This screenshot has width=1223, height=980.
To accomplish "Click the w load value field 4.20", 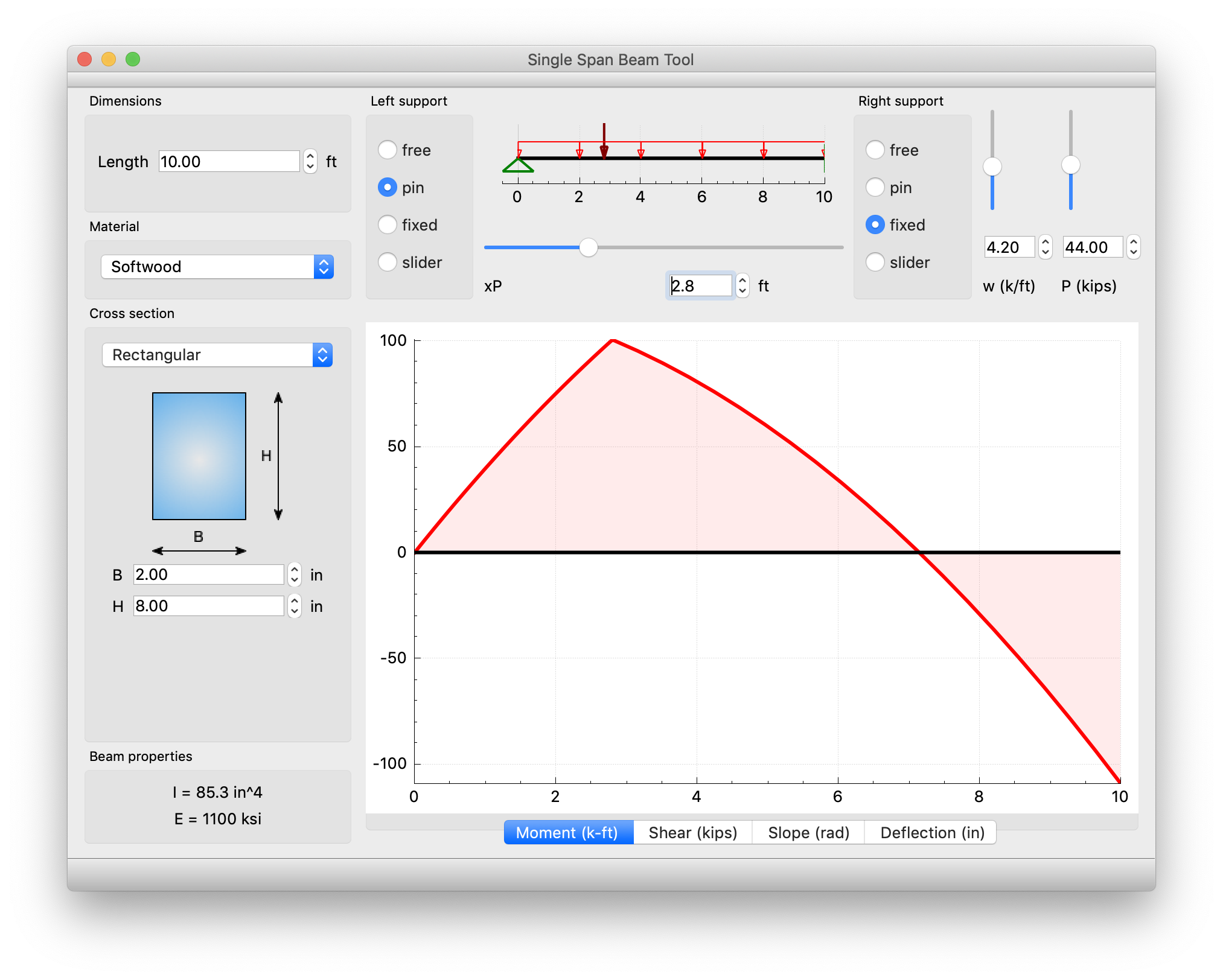I will pyautogui.click(x=1009, y=247).
